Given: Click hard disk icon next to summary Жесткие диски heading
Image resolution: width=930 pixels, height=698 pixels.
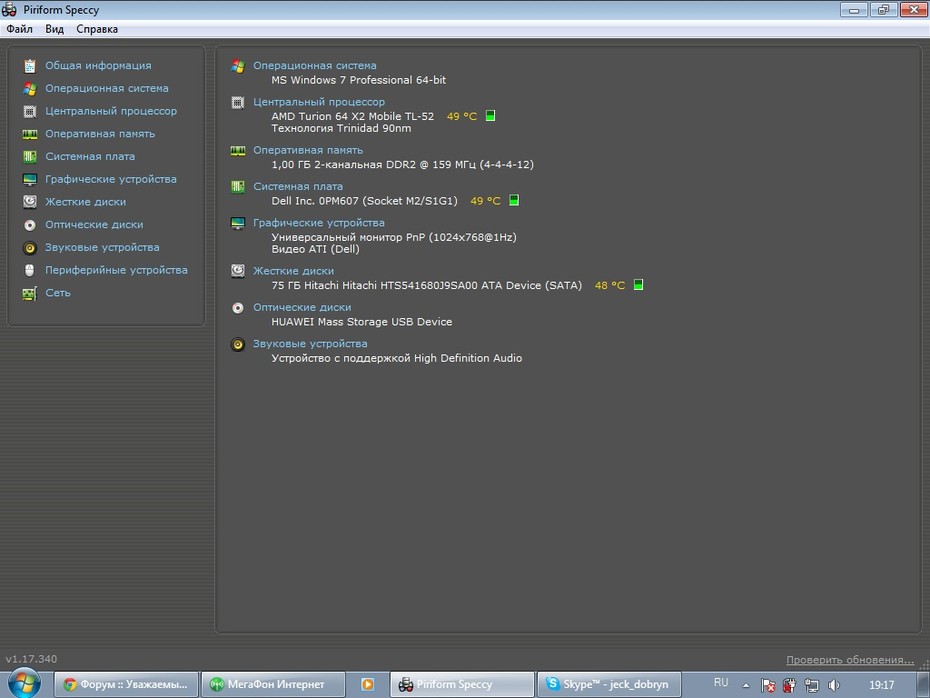Looking at the screenshot, I should coord(238,271).
